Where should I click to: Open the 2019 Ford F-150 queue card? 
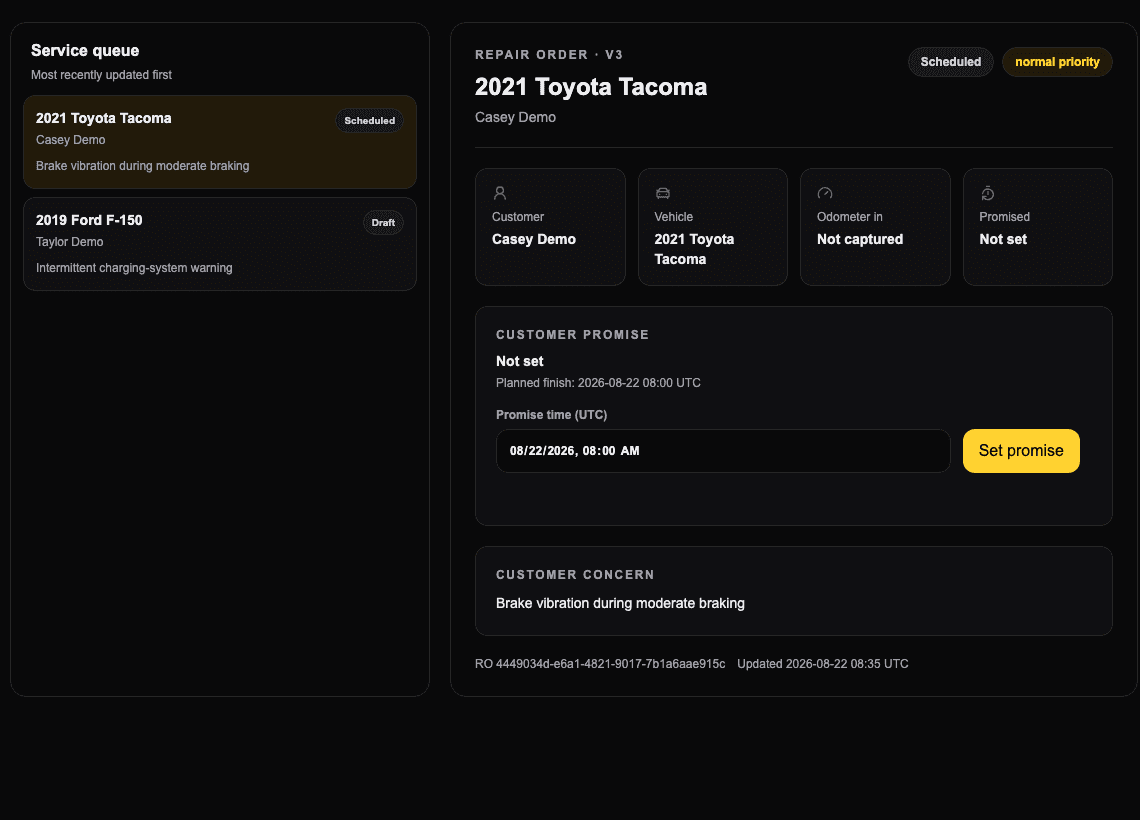click(x=220, y=244)
